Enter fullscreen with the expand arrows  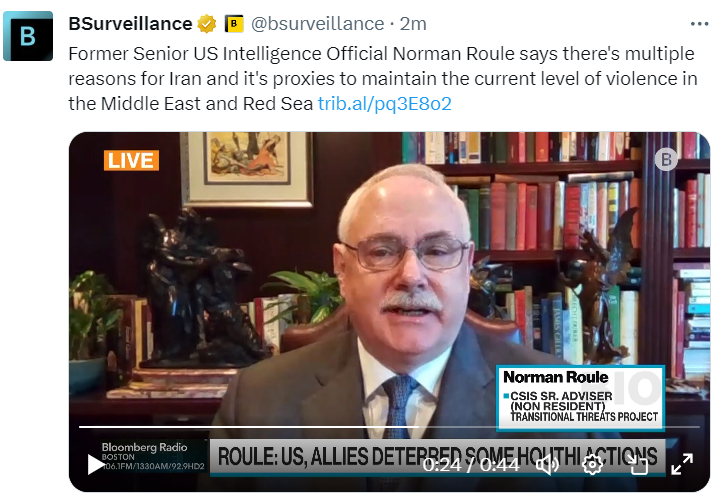tap(682, 464)
